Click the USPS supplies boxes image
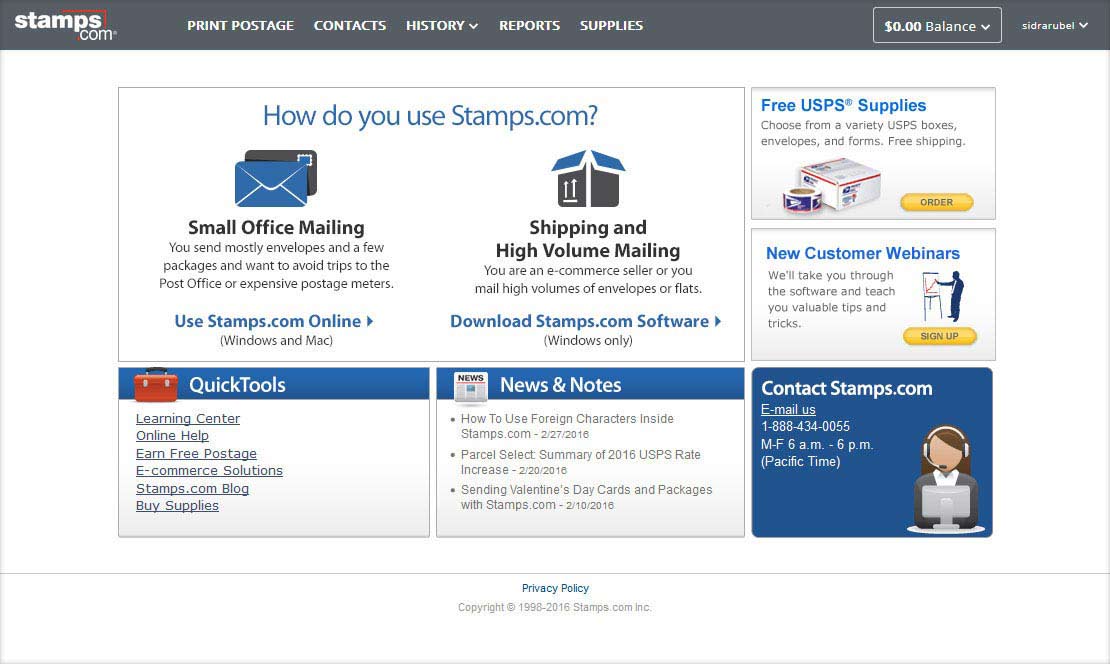The image size is (1110, 664). [x=832, y=185]
